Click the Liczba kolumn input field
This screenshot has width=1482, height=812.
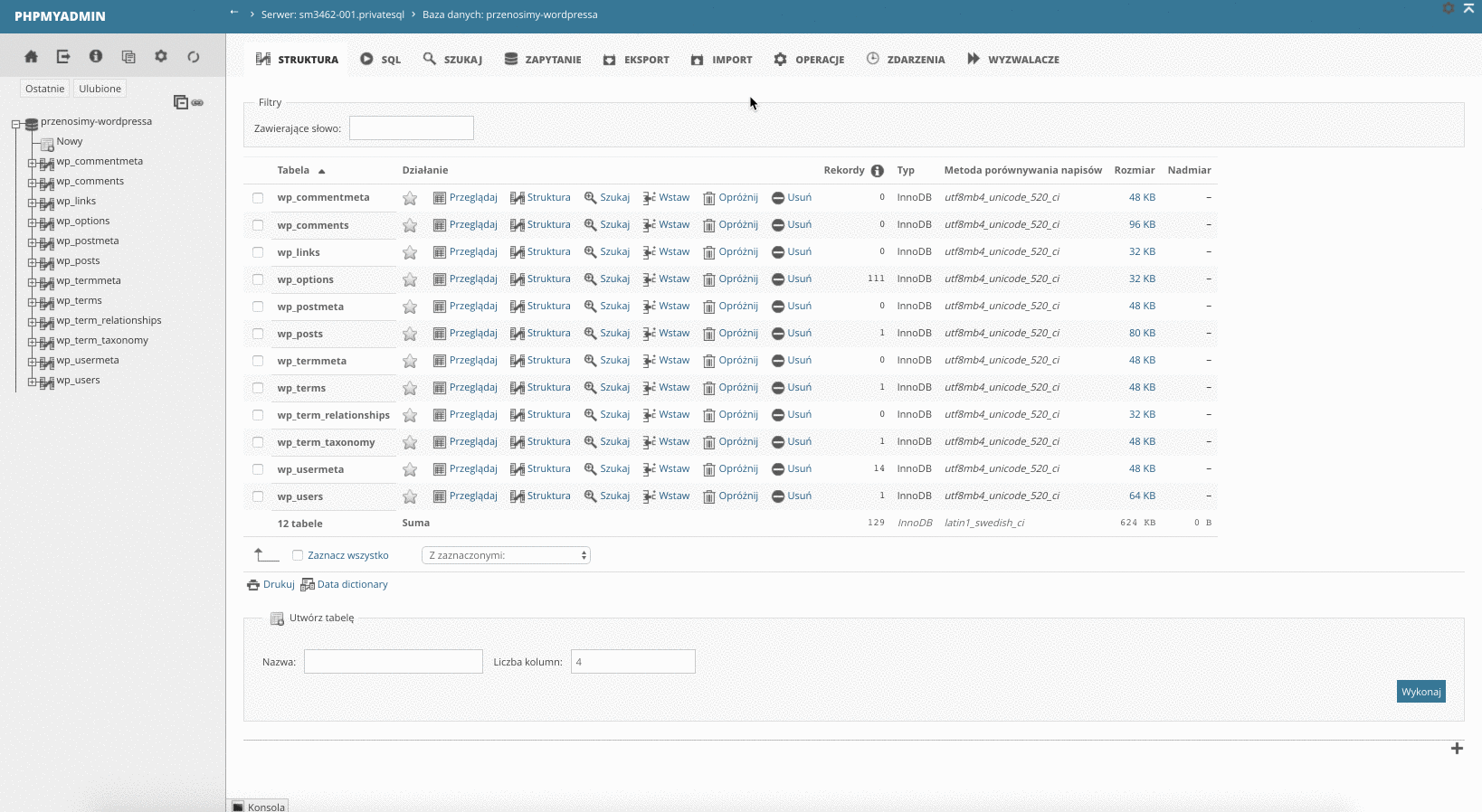(x=633, y=662)
